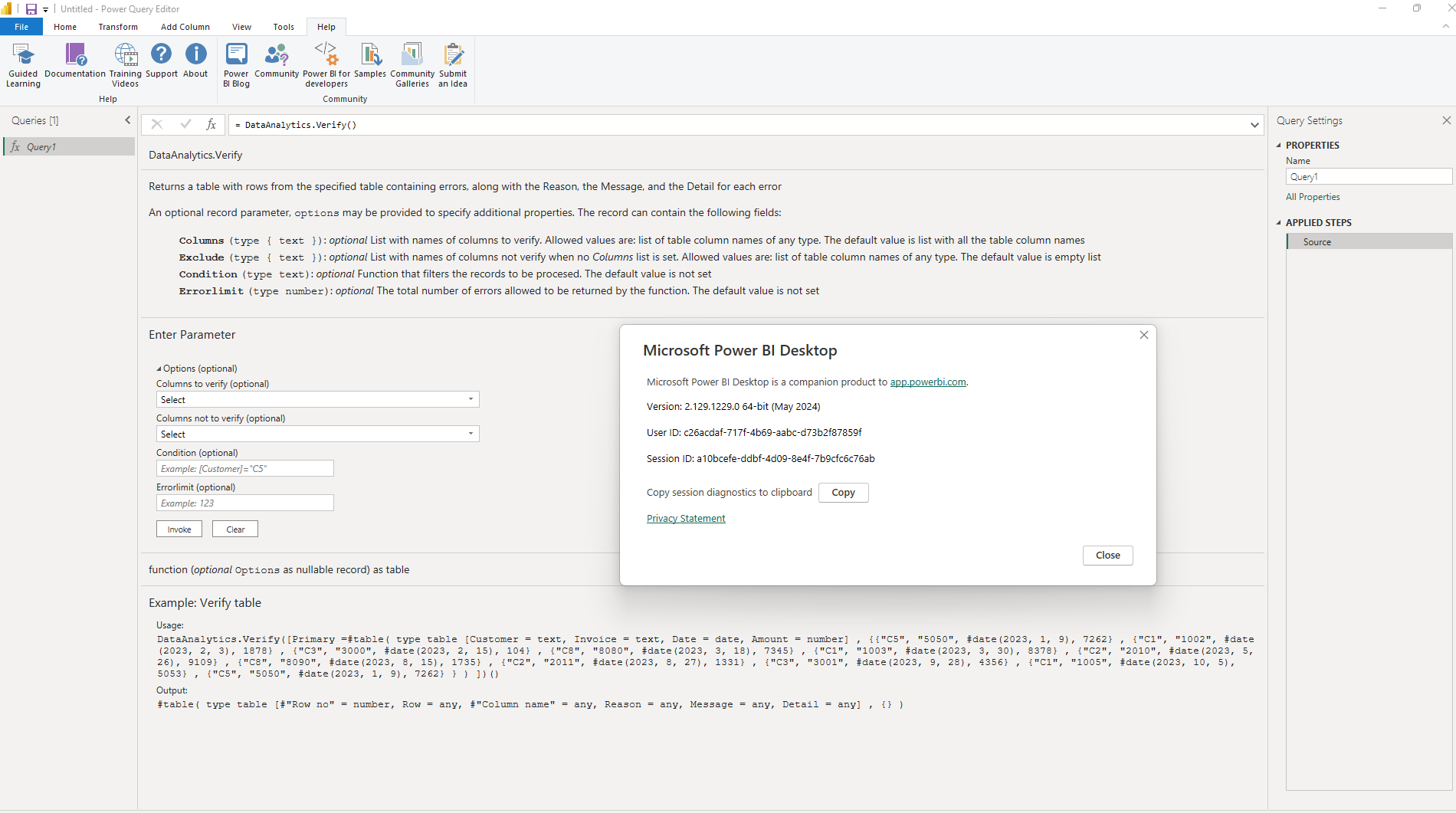The height and width of the screenshot is (813, 1456).
Task: Select Query1 in the Queries pane
Action: (x=69, y=146)
